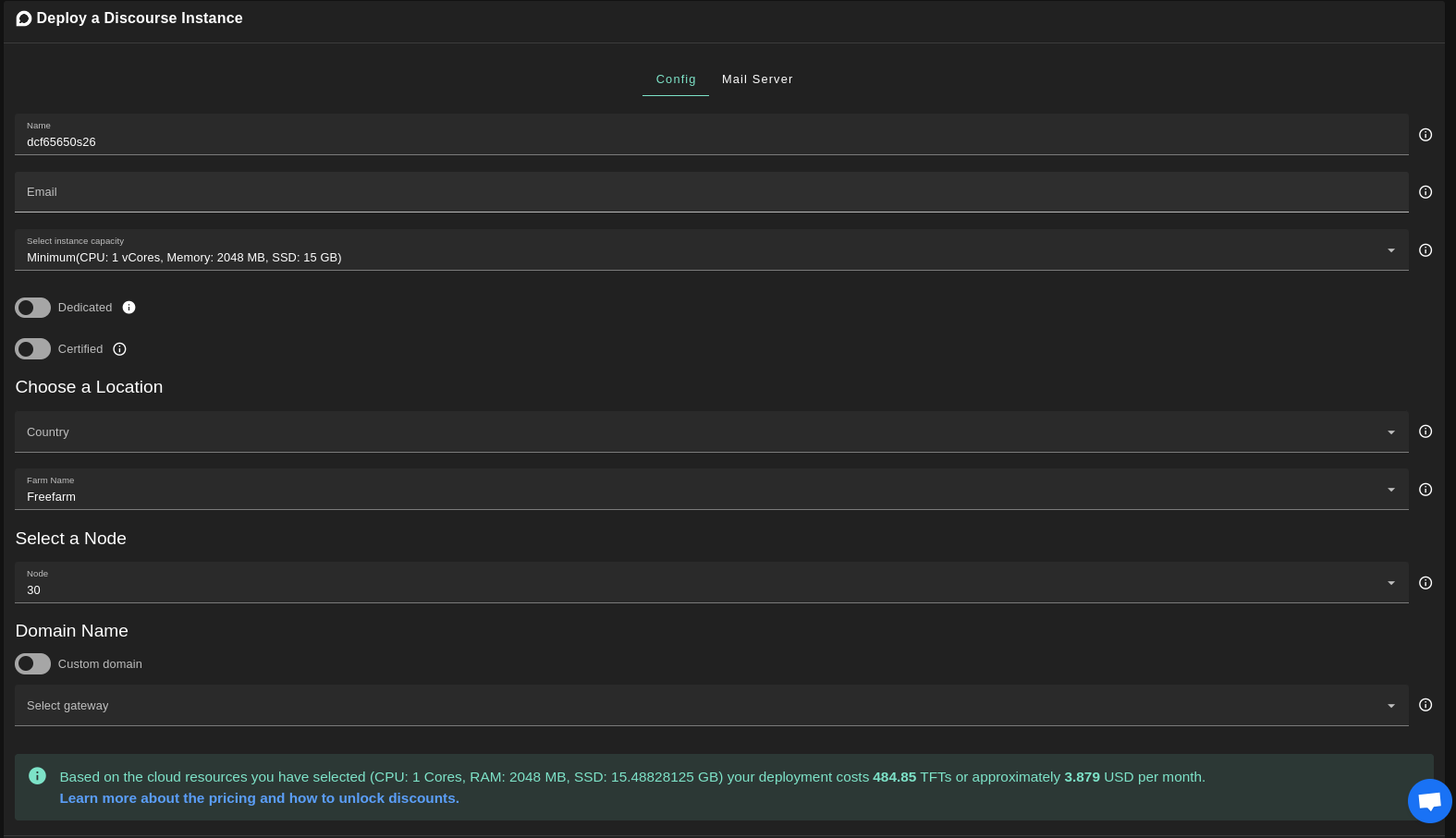1456x838 pixels.
Task: Click the Choose a Location heading
Action: (89, 387)
